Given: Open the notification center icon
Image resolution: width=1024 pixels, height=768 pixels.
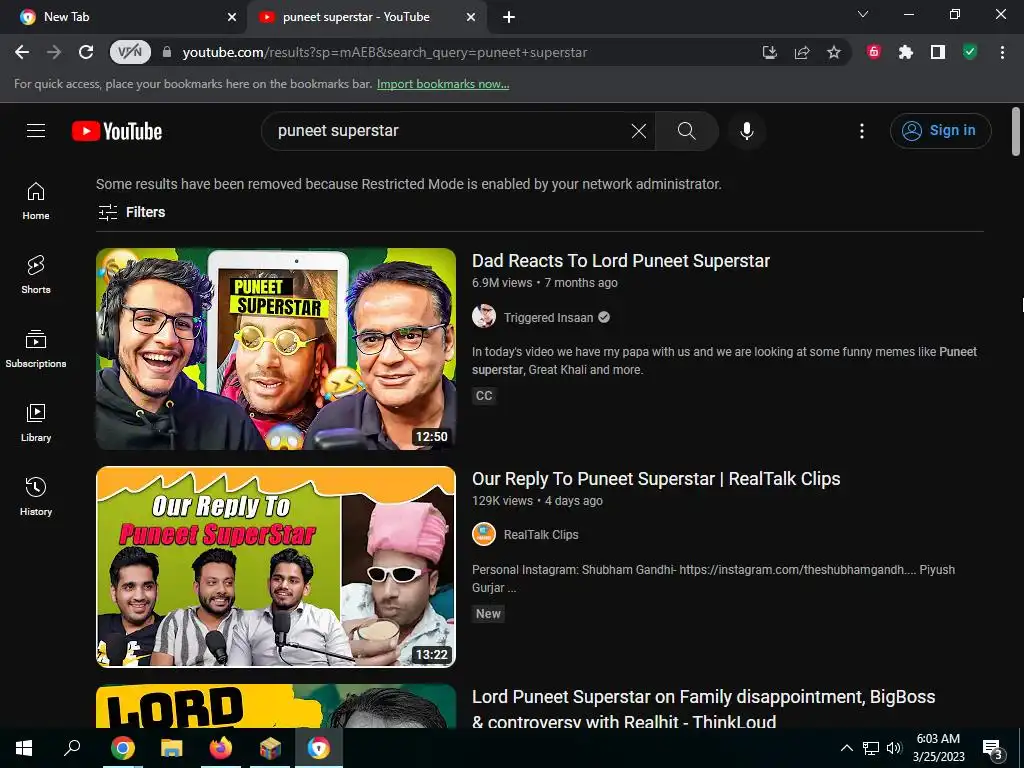Looking at the screenshot, I should [993, 750].
